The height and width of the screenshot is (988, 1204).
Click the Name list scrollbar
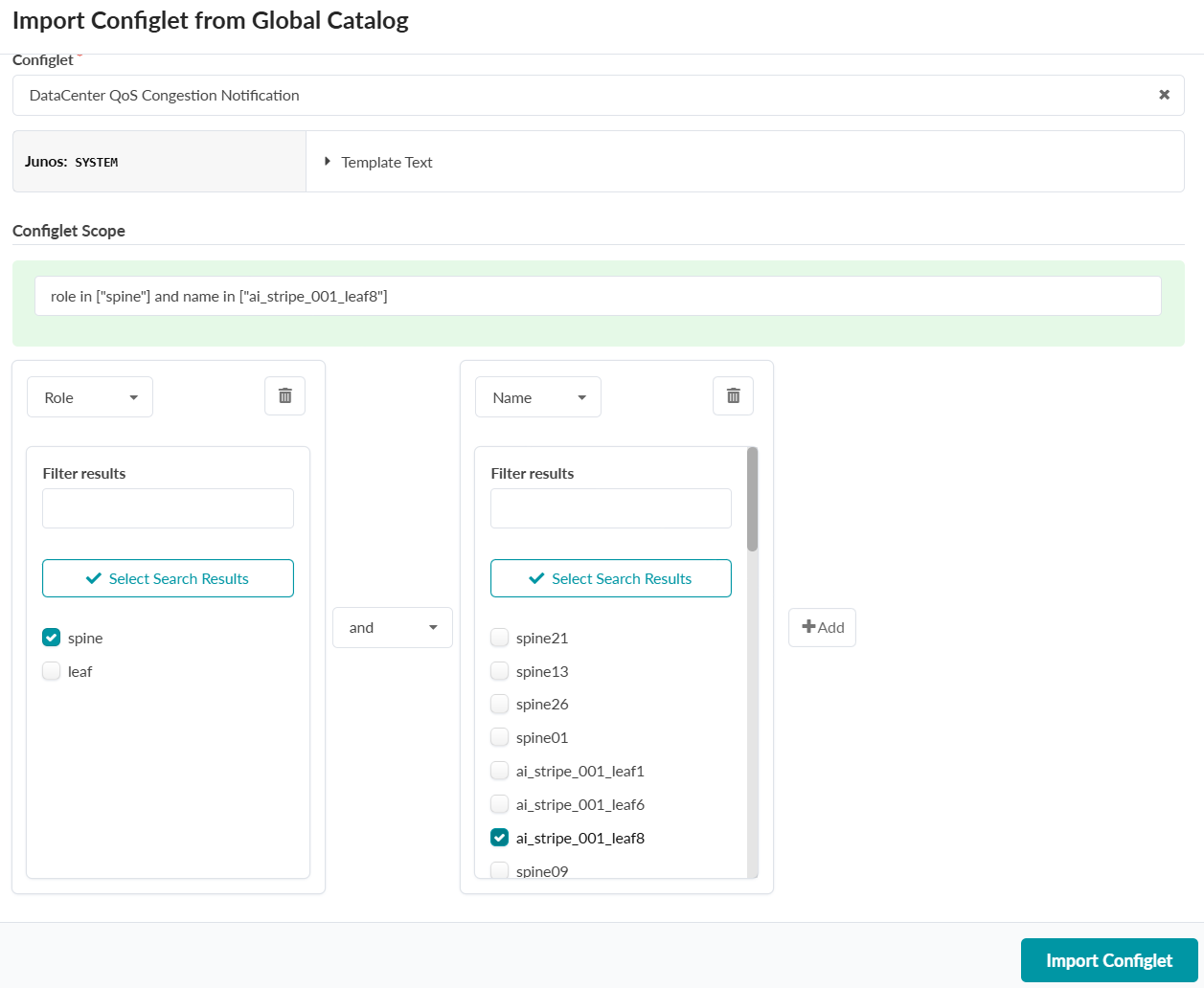753,500
